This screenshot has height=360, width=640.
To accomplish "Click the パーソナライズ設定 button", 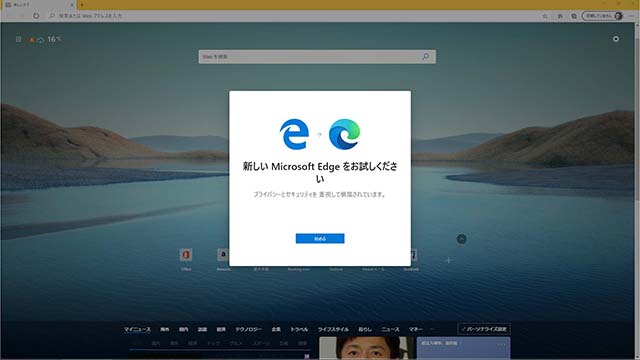I will coord(484,329).
